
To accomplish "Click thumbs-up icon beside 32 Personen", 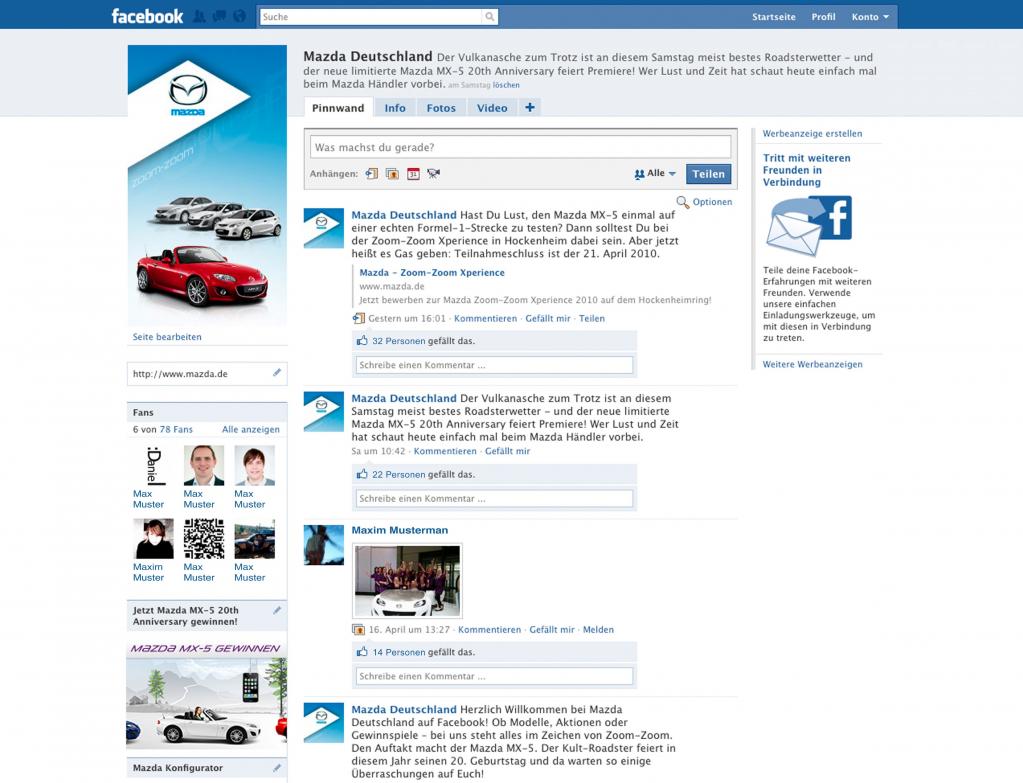I will point(362,341).
